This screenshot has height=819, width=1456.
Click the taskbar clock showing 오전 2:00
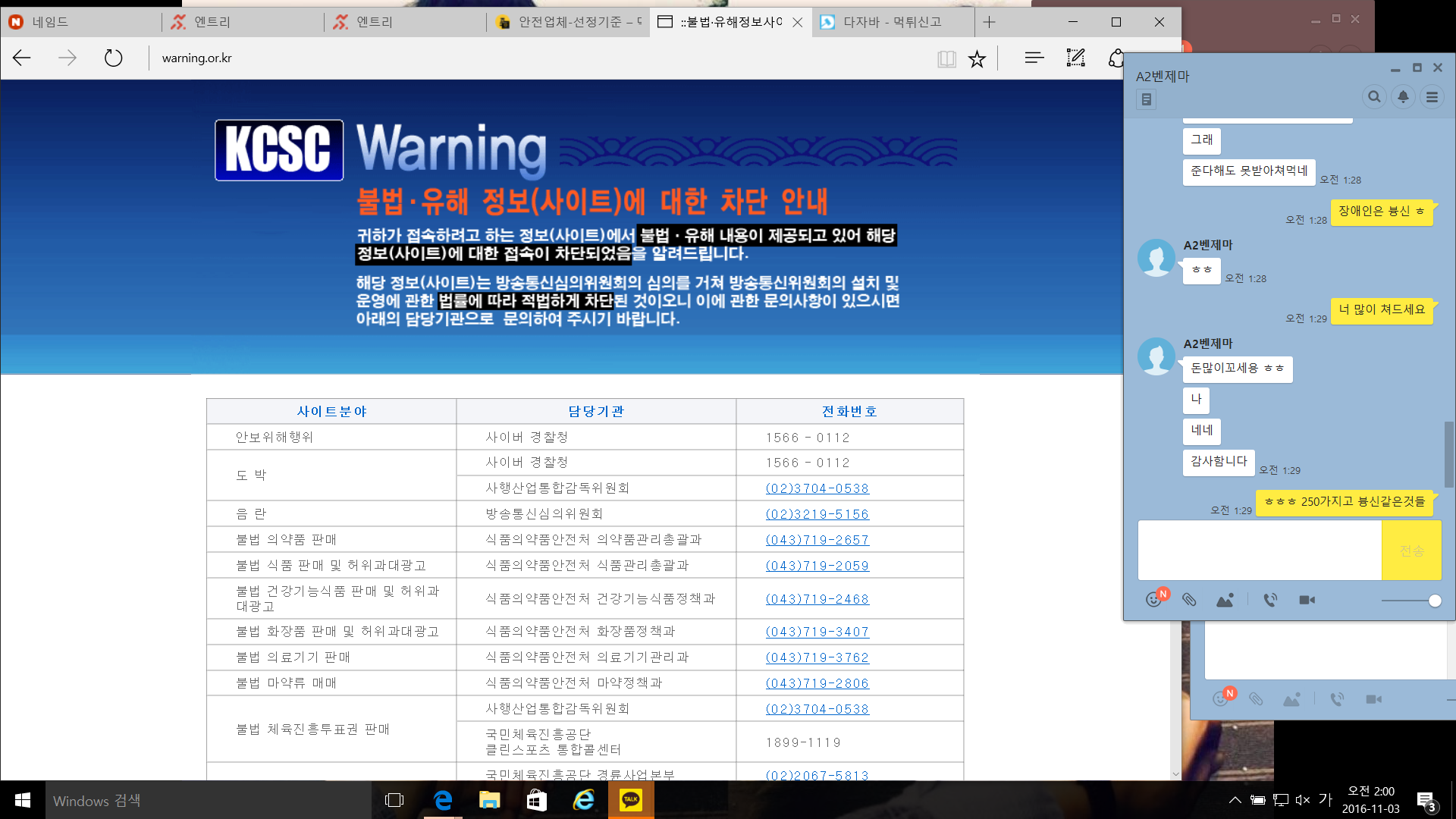pyautogui.click(x=1371, y=800)
